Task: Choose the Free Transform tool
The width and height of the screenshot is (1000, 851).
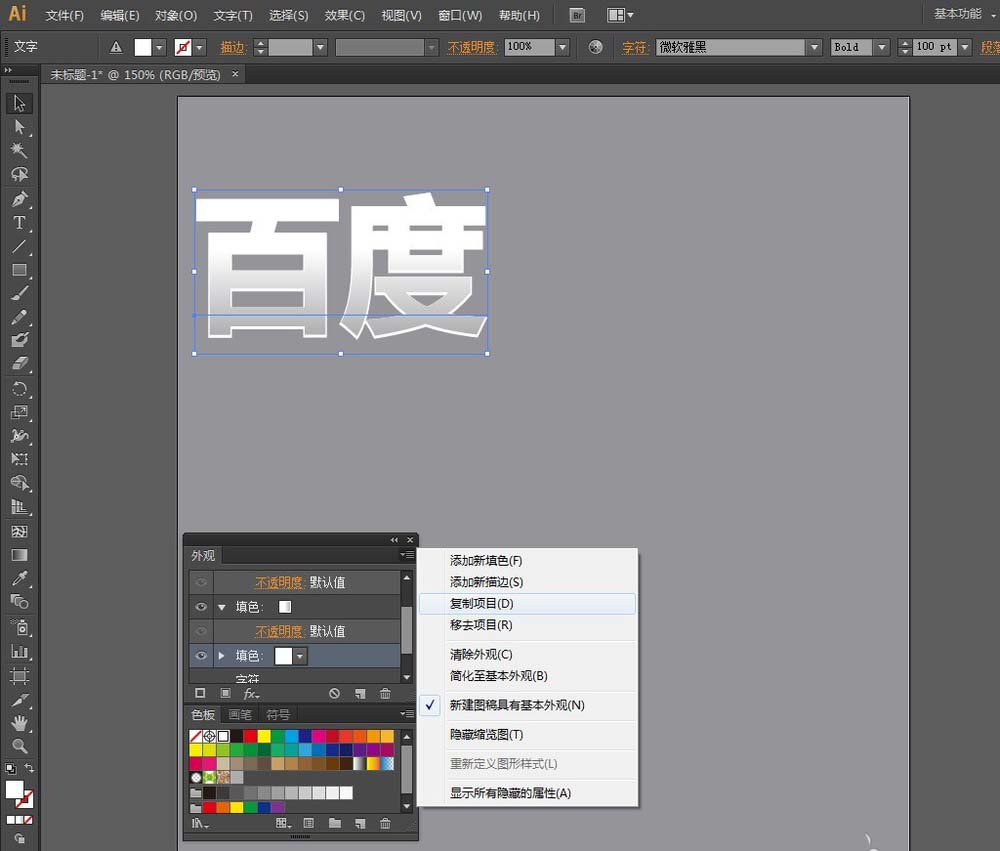Action: 19,459
